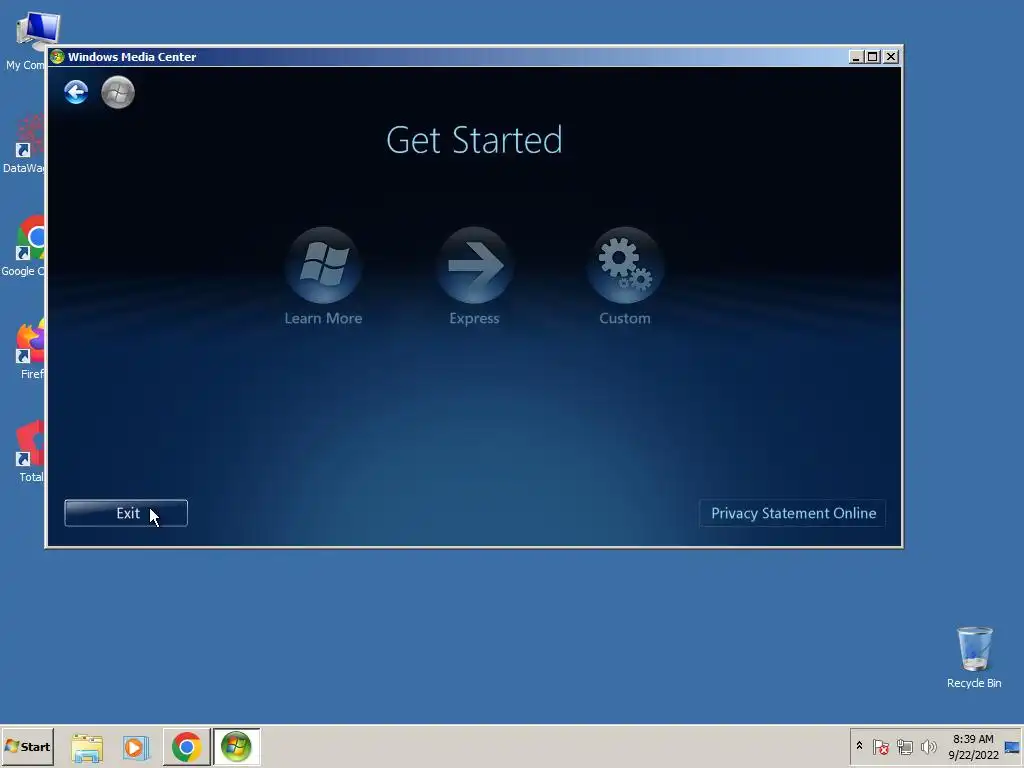This screenshot has width=1024, height=768.
Task: Select the Total desktop shortcut
Action: tap(29, 452)
